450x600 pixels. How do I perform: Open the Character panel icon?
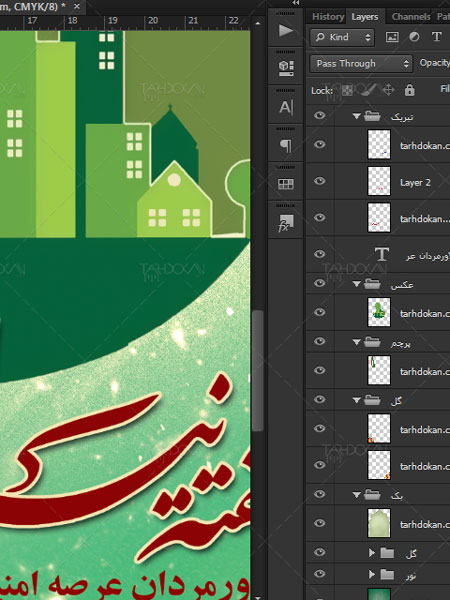pyautogui.click(x=285, y=107)
